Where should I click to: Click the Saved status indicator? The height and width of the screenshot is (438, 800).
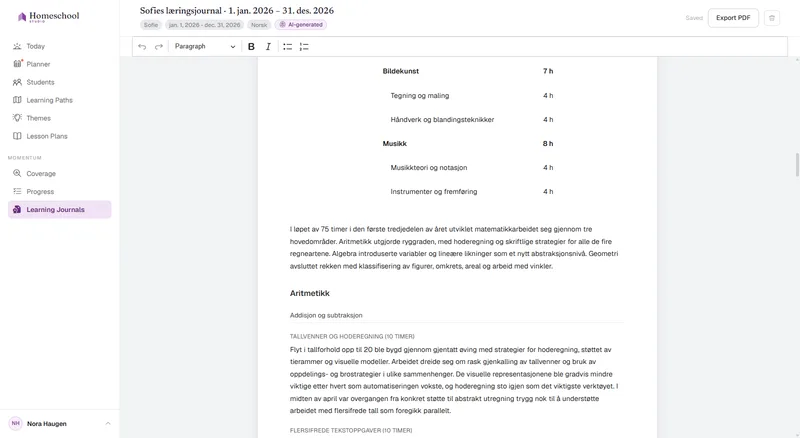694,18
